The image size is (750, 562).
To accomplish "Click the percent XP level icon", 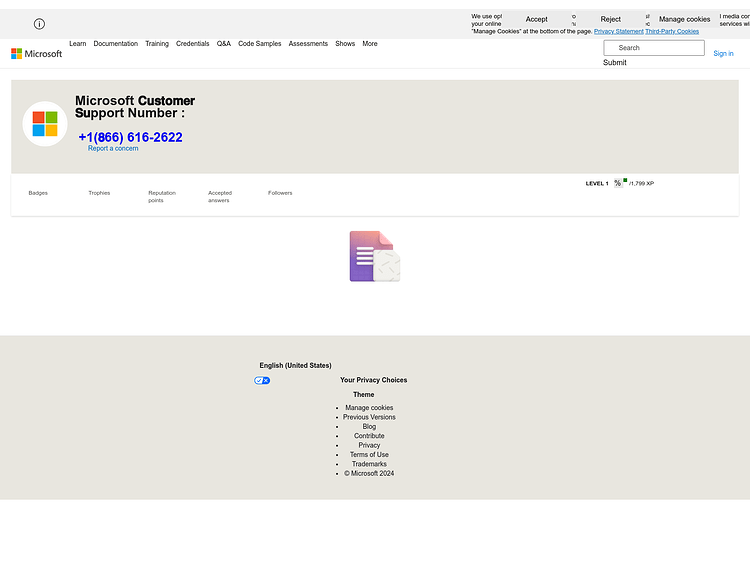I will point(618,183).
